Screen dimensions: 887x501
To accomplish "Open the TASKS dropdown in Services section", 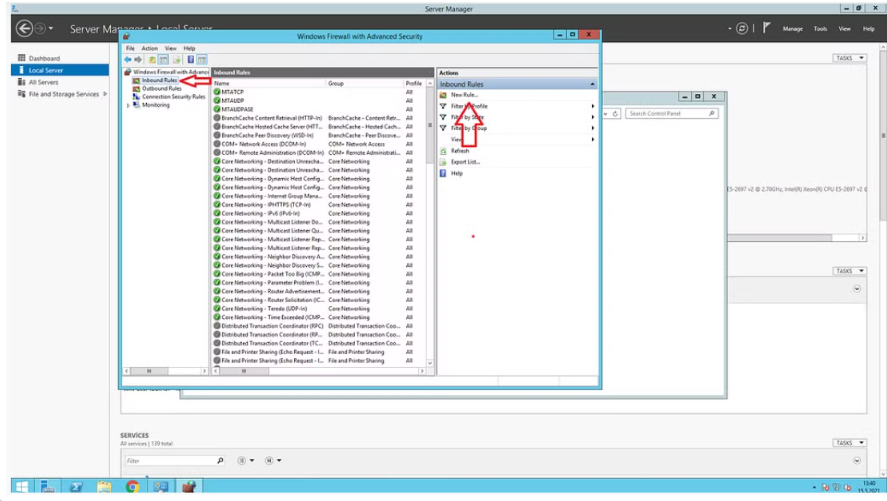I will [x=849, y=443].
